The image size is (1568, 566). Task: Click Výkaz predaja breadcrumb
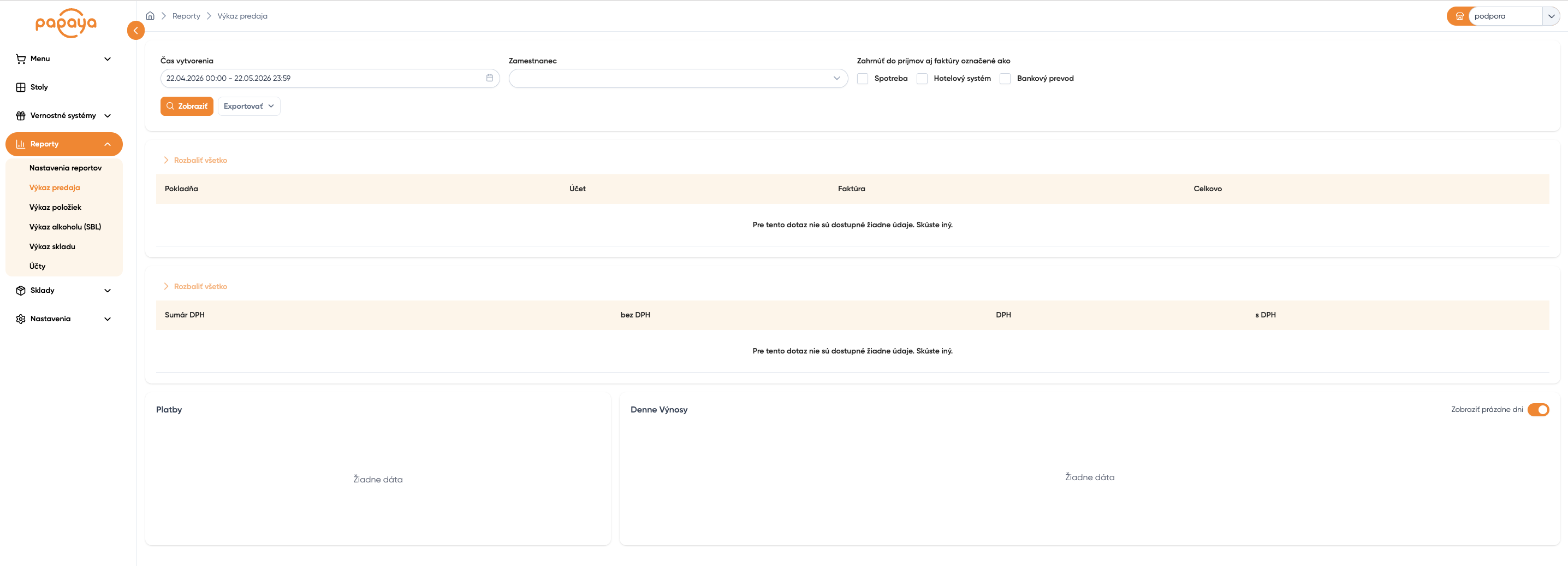[242, 16]
